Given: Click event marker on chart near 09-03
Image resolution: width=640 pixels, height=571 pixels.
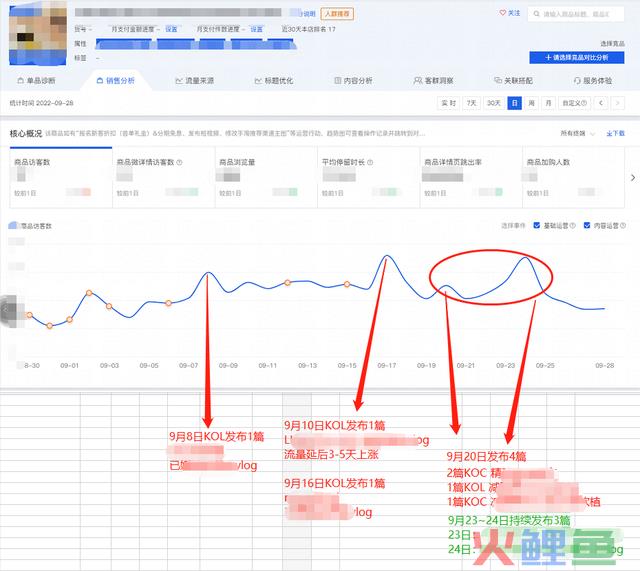Looking at the screenshot, I should [x=109, y=306].
